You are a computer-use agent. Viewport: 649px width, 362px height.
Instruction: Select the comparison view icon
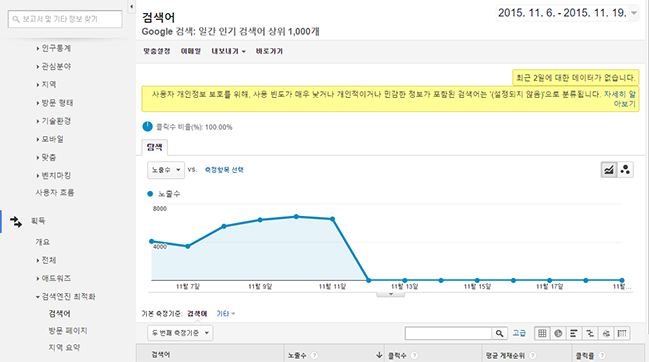click(x=590, y=333)
